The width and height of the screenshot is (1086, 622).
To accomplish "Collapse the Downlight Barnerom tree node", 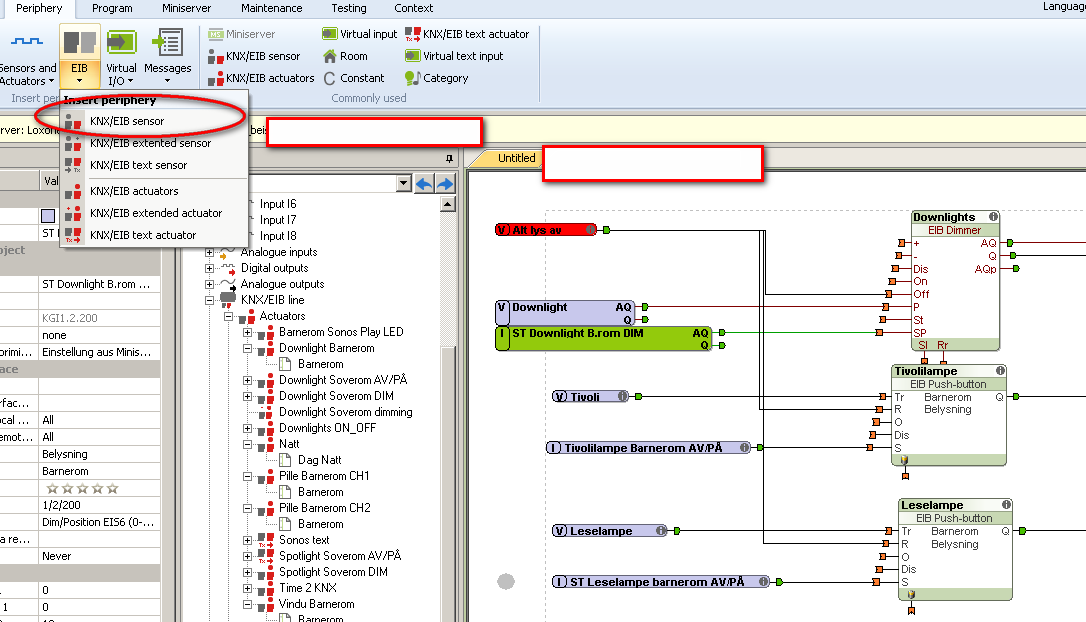I will click(248, 348).
